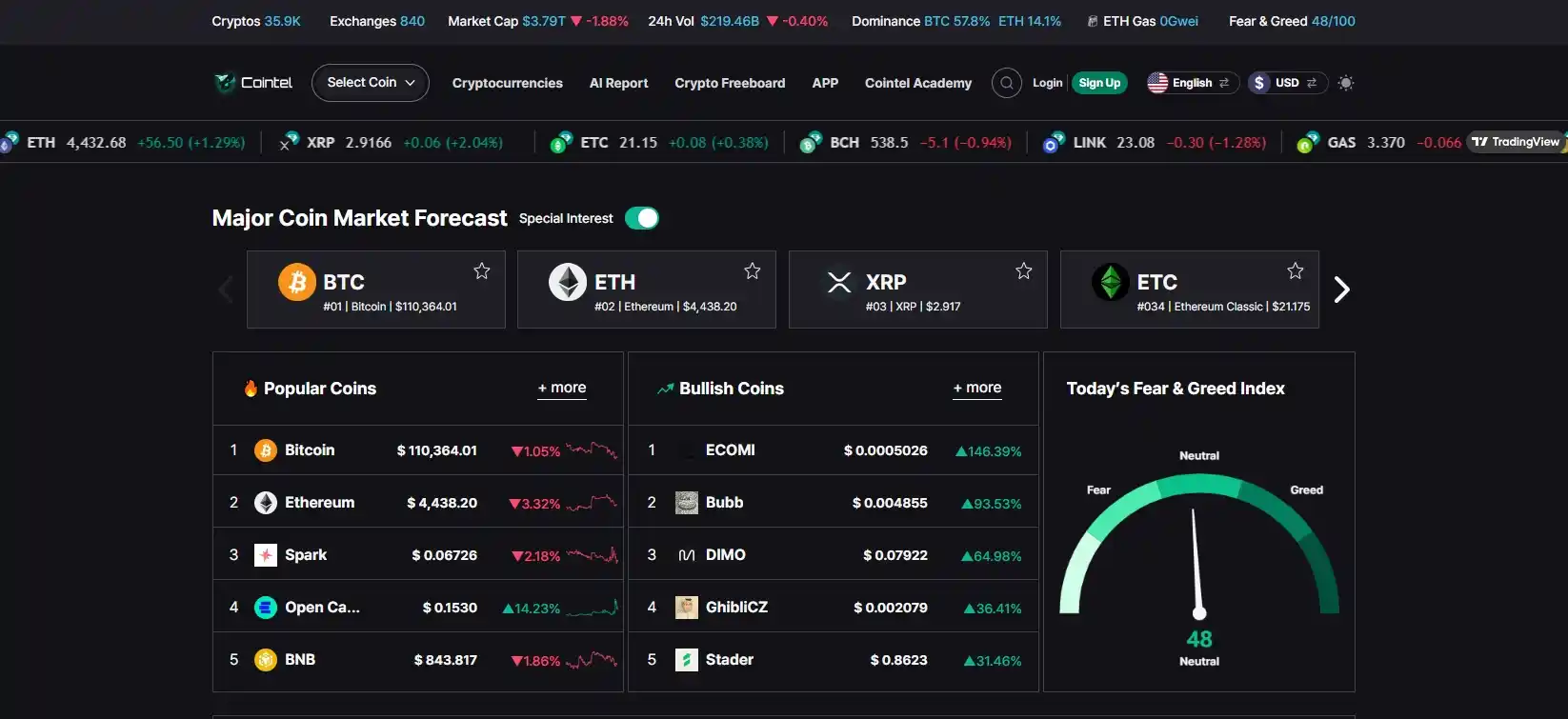
Task: Click ETC 21.15 ticker item
Action: tap(660, 143)
